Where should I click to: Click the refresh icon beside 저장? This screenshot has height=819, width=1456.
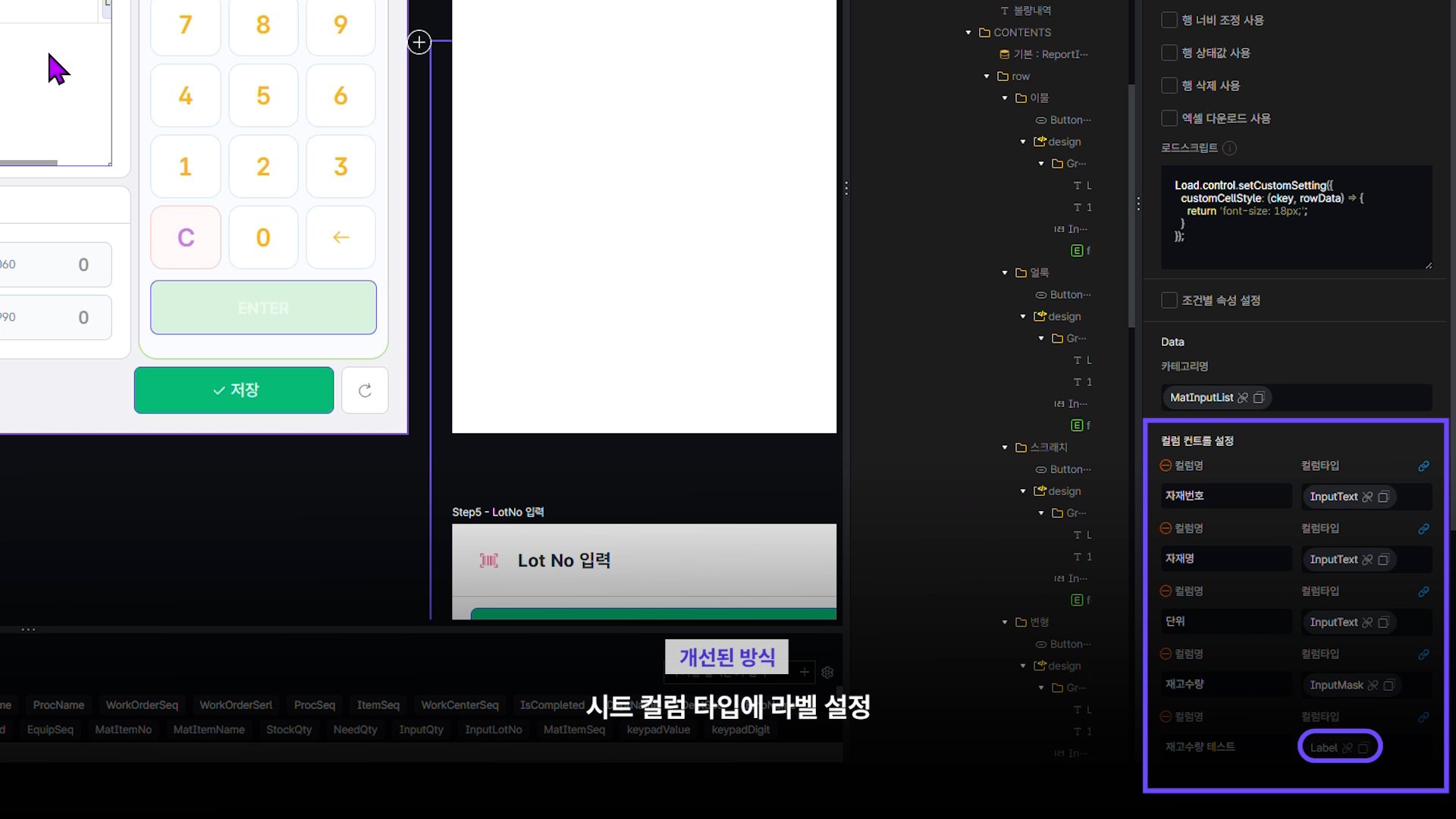(365, 391)
